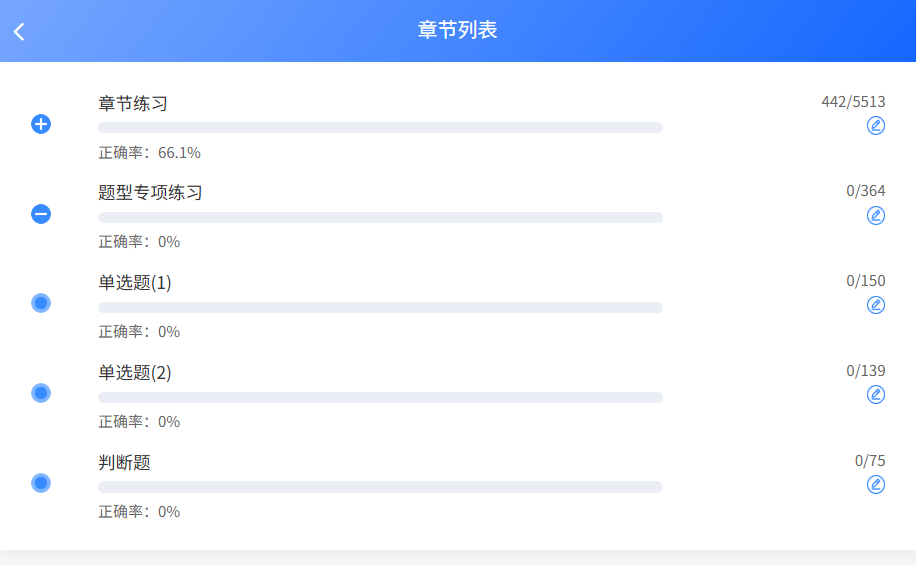Click edit icon for 判断题
The width and height of the screenshot is (916, 565).
[876, 485]
